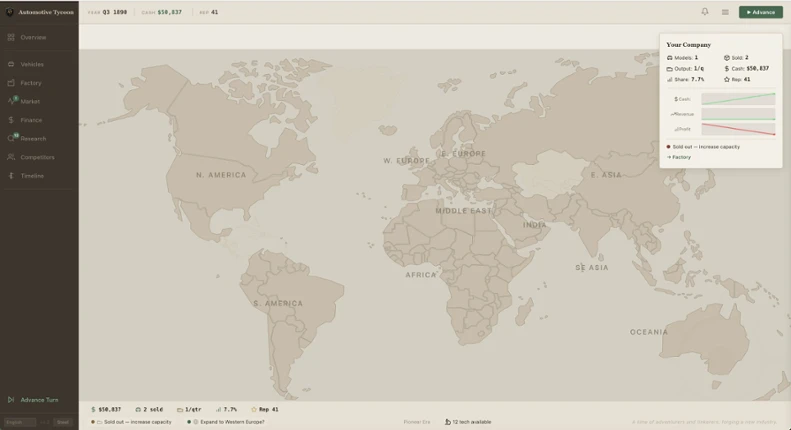Open the Overview dashboard icon in sidebar
The width and height of the screenshot is (791, 430).
tap(11, 37)
